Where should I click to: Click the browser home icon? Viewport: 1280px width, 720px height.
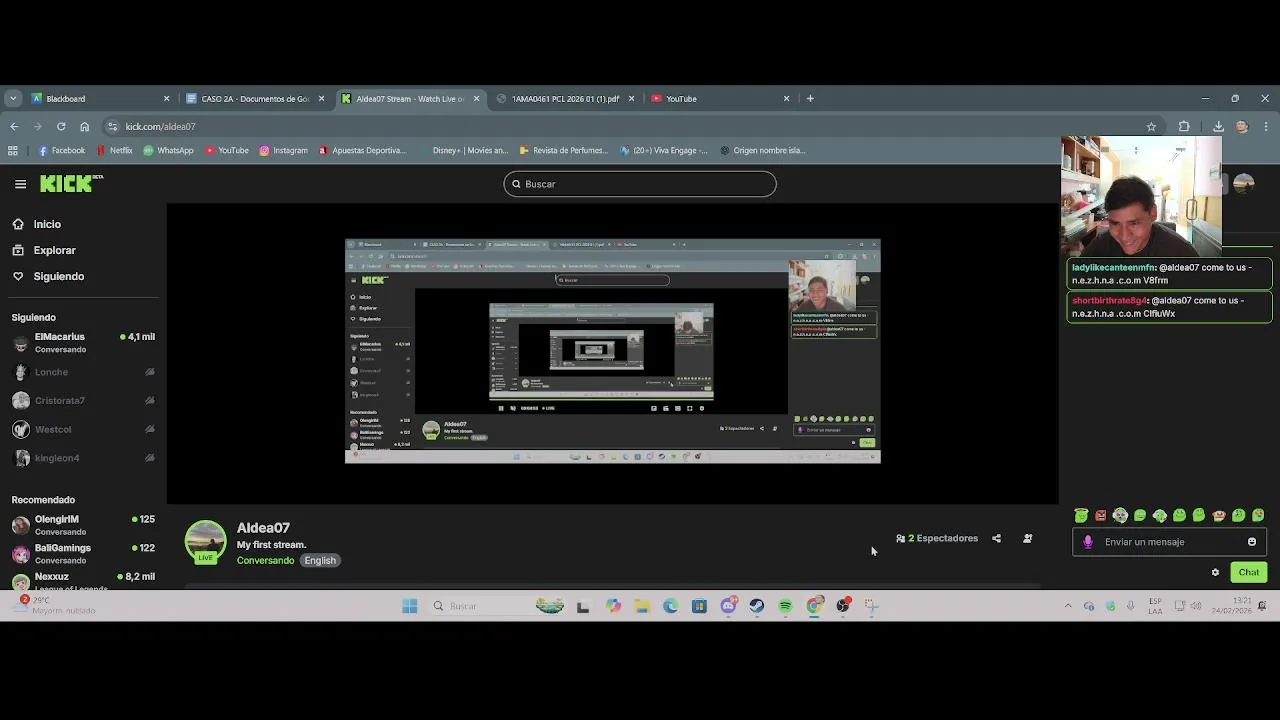click(x=84, y=126)
